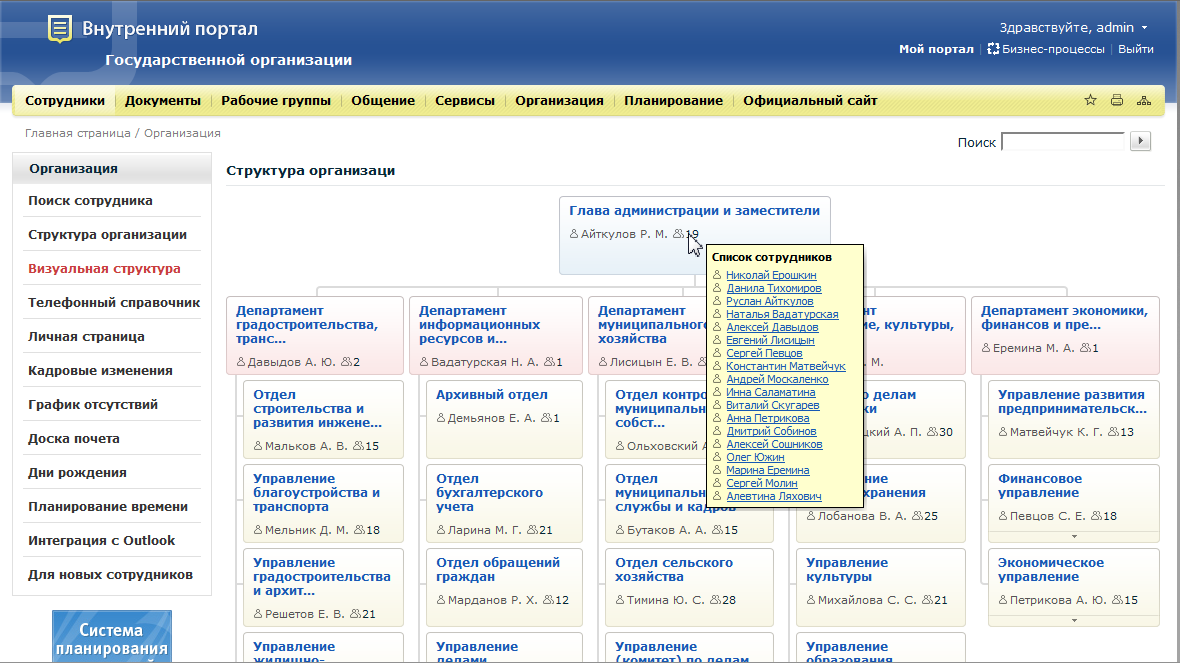1180x663 pixels.
Task: Click the person icon beside Давыдов А. Ю.
Action: [x=241, y=362]
